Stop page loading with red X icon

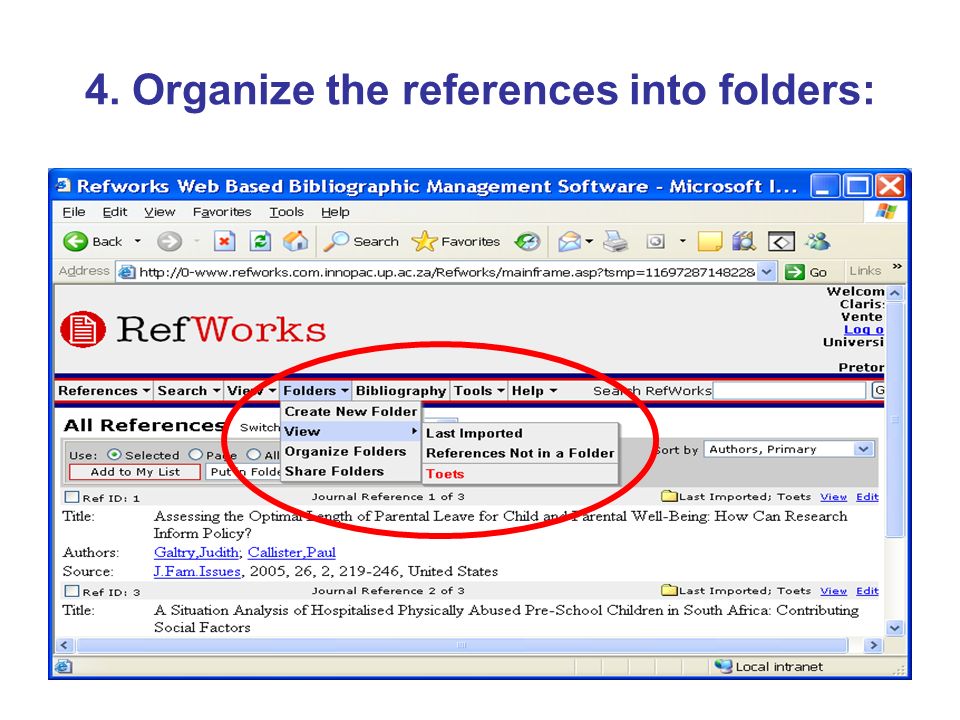(225, 241)
